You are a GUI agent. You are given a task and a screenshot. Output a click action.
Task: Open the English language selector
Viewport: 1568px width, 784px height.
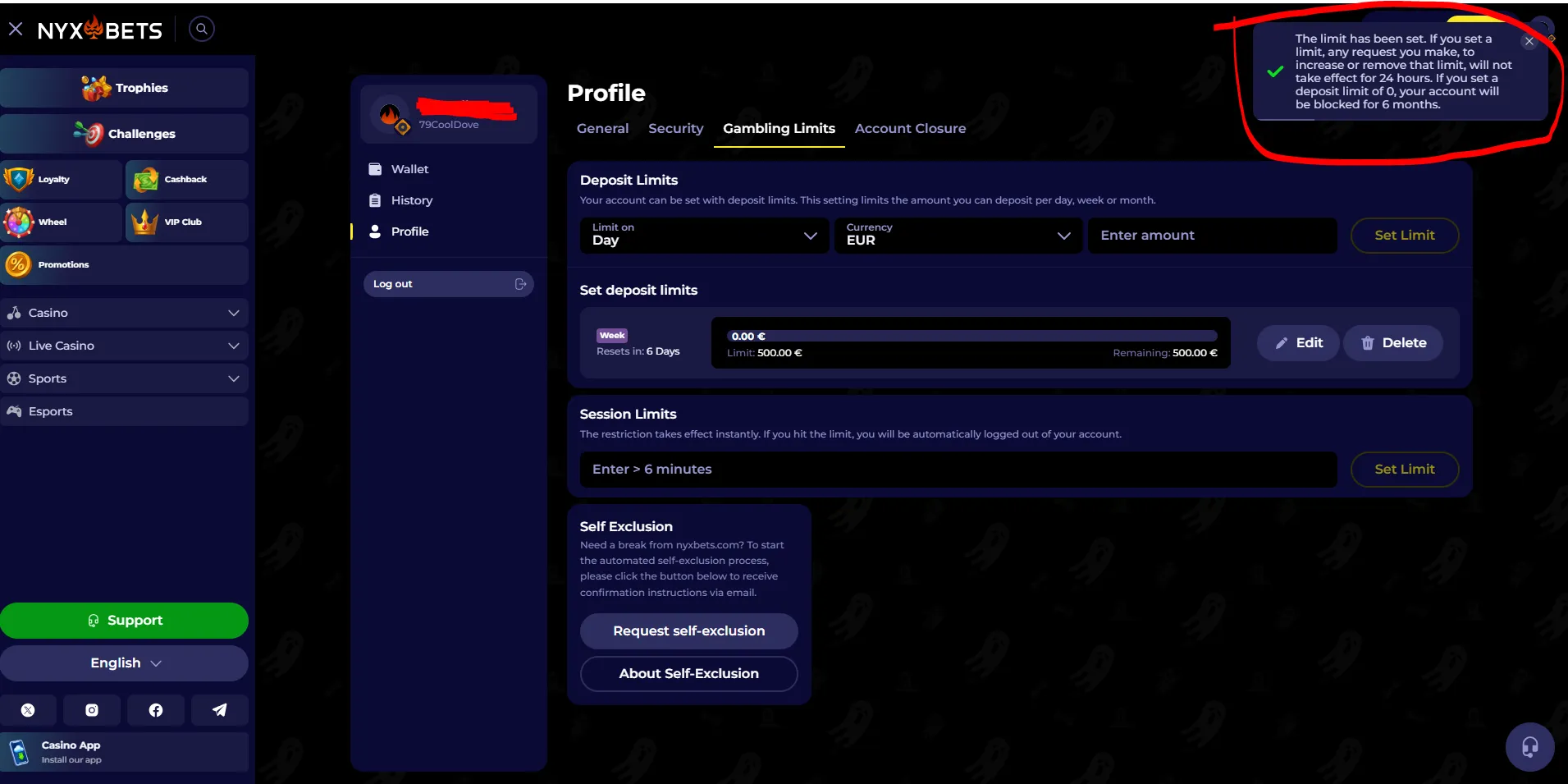coord(125,663)
